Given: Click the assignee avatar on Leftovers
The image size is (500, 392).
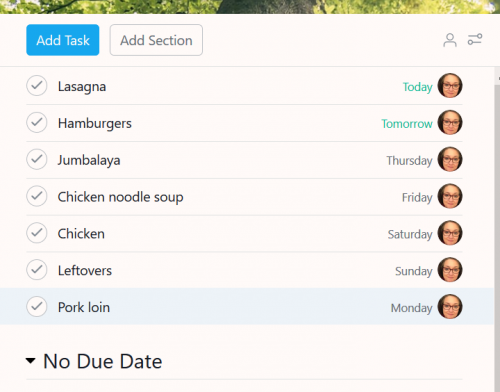Looking at the screenshot, I should pos(450,270).
